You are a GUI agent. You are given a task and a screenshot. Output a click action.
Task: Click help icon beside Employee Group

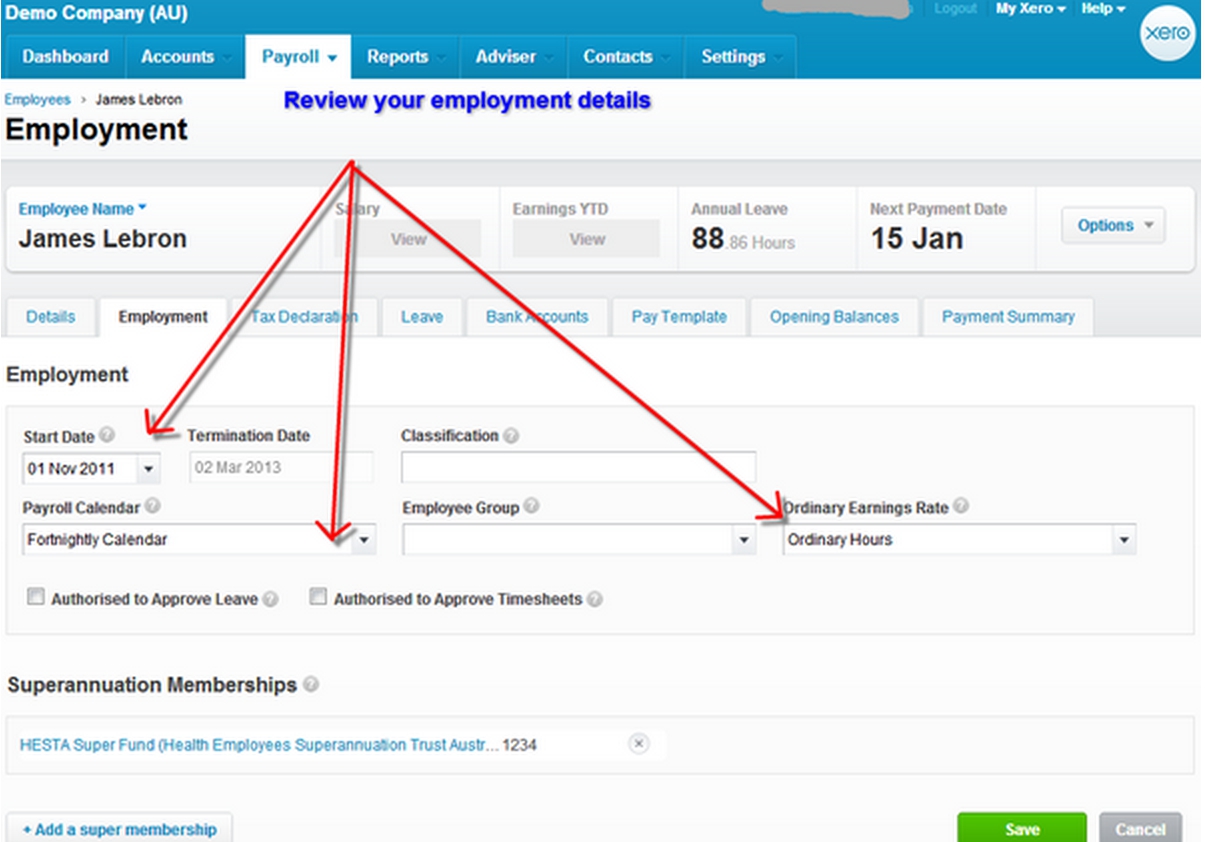pos(531,507)
